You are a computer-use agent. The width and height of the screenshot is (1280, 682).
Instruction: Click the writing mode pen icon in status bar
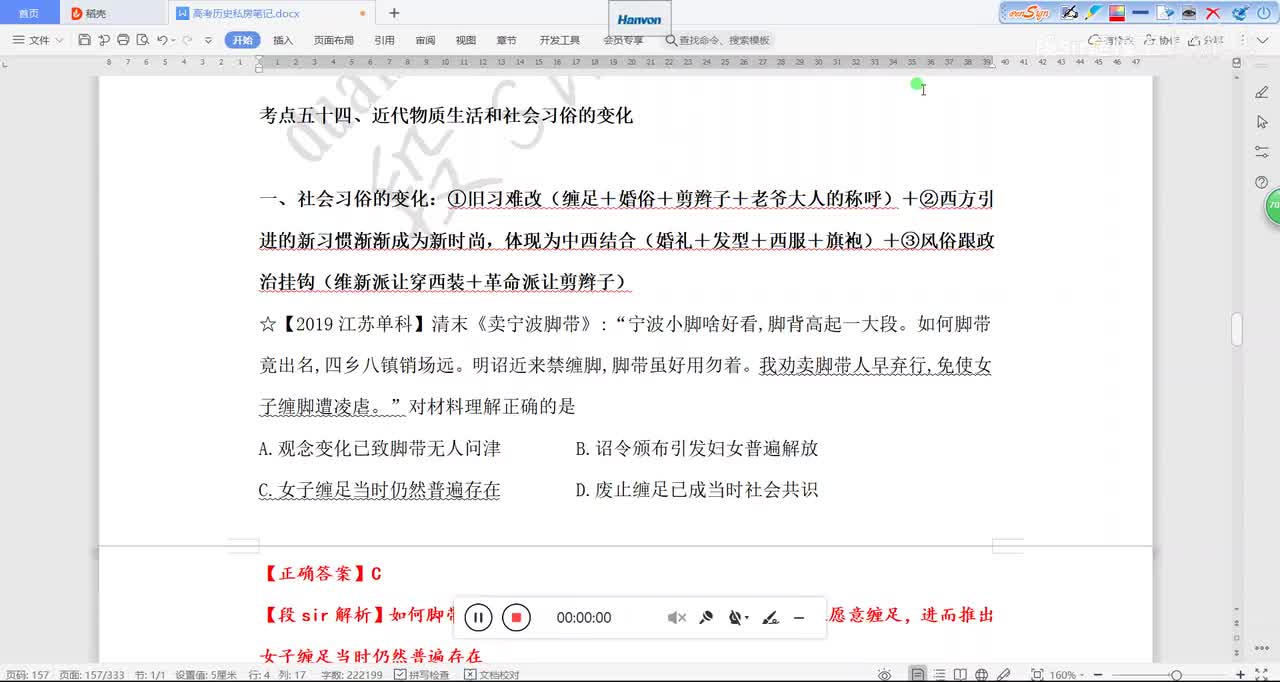[1004, 675]
